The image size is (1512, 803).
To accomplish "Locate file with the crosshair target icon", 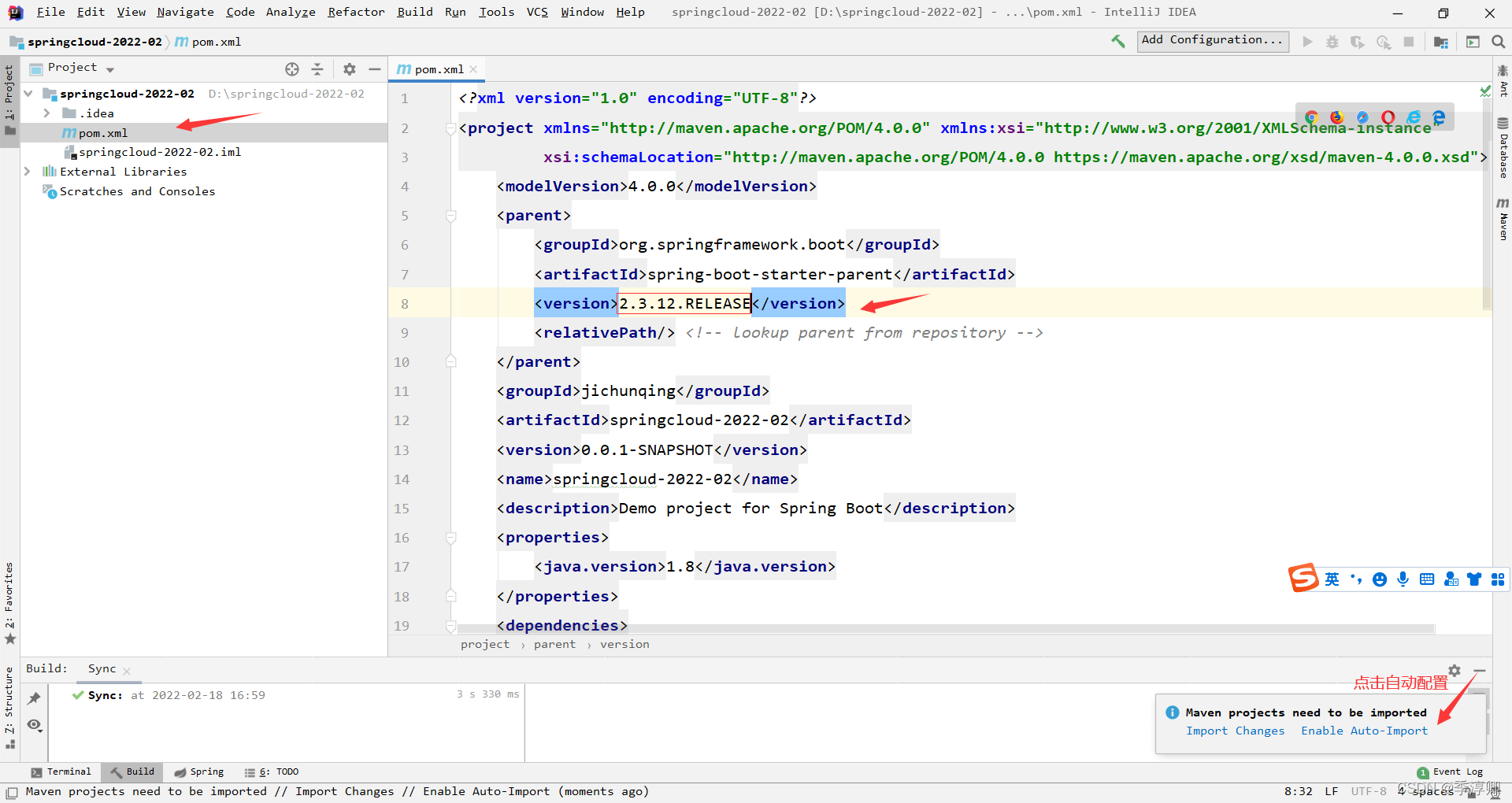I will tap(292, 69).
